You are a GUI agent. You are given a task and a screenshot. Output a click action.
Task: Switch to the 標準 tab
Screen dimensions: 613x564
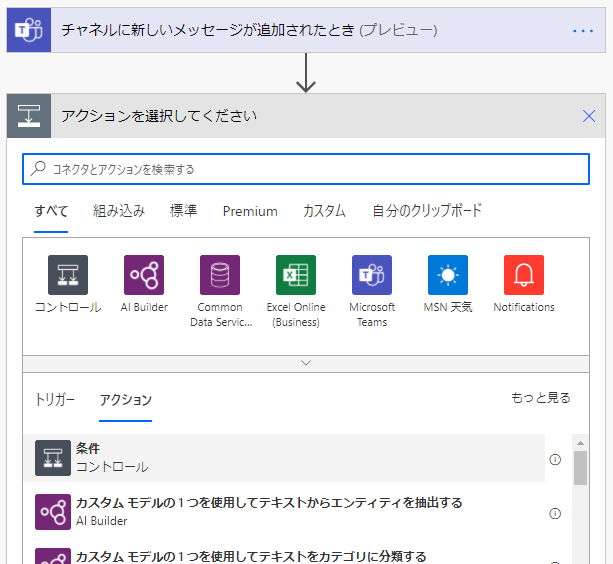pos(183,211)
